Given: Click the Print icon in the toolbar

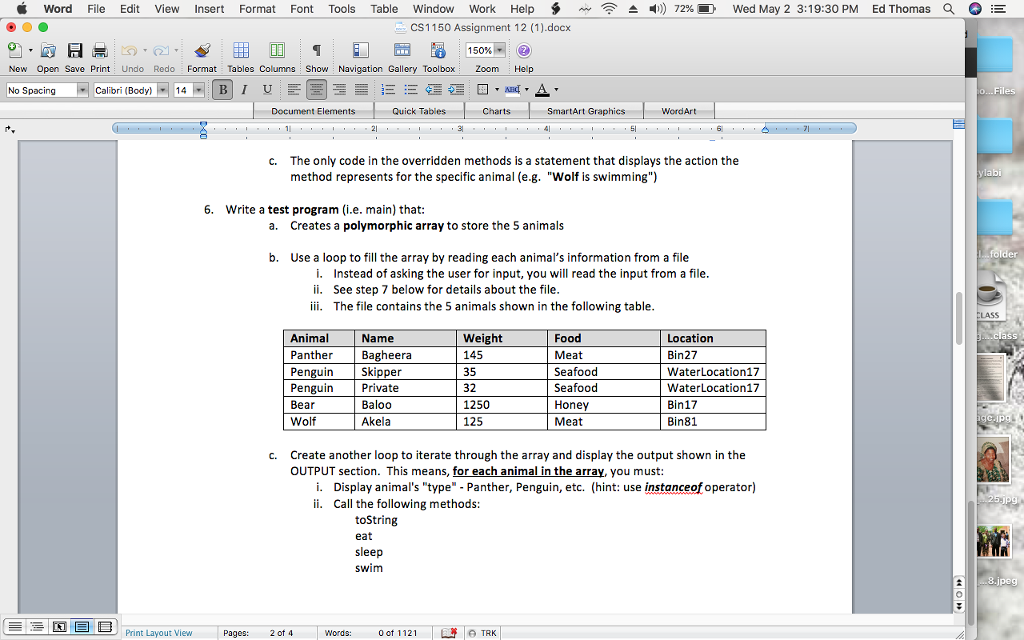Looking at the screenshot, I should click(100, 52).
